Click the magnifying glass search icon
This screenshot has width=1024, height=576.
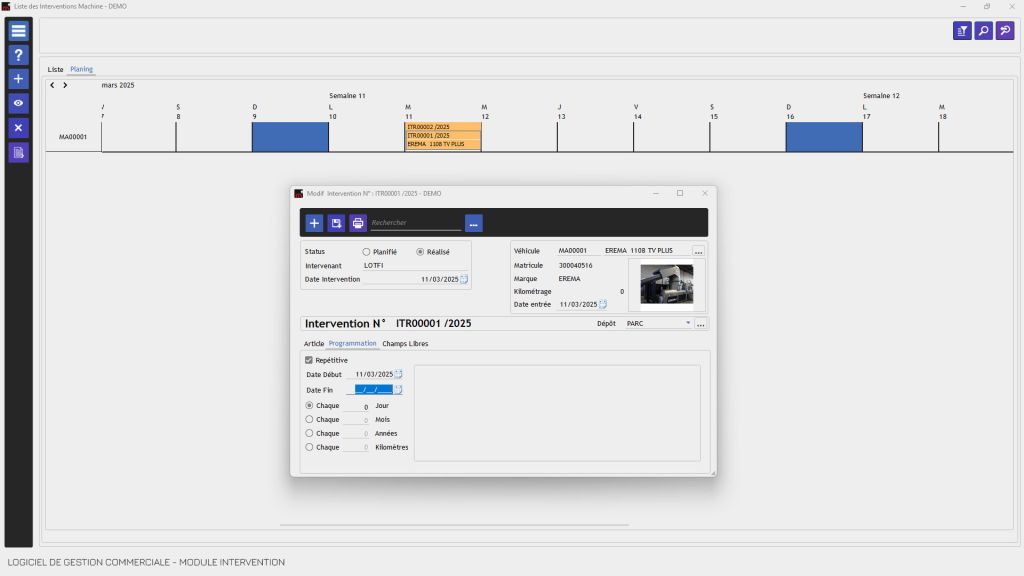(x=983, y=31)
